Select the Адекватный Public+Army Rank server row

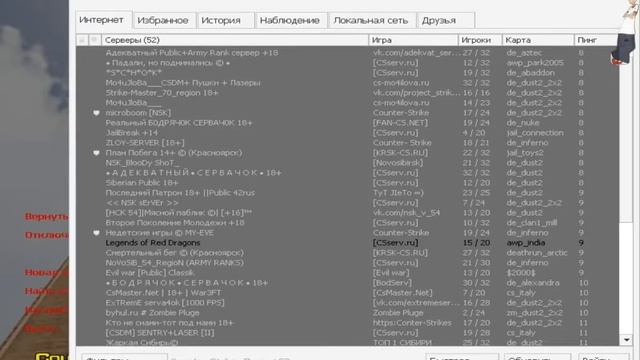click(x=347, y=53)
